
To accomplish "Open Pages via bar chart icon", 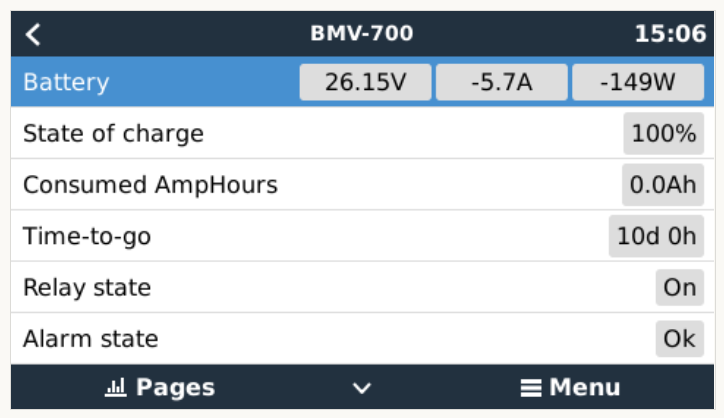I will pyautogui.click(x=114, y=388).
